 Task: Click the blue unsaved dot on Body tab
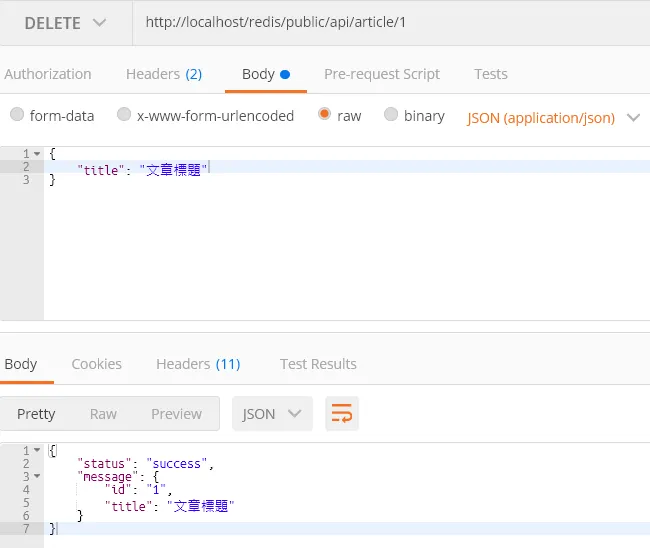285,75
